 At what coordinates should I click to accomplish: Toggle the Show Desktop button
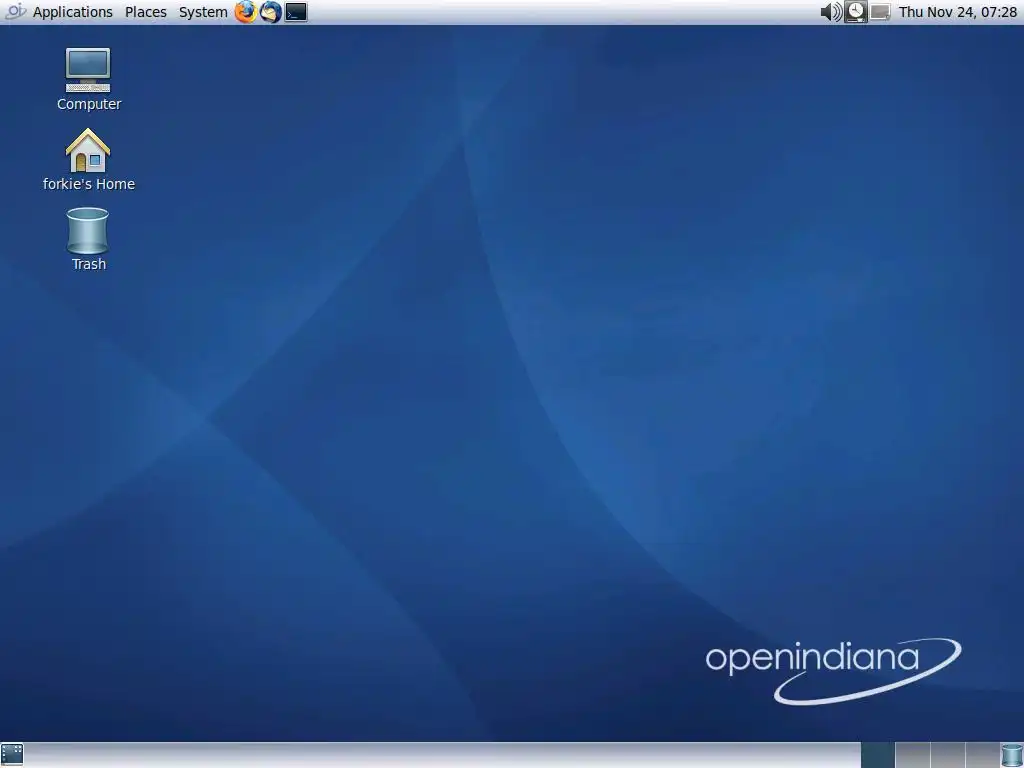tap(12, 754)
